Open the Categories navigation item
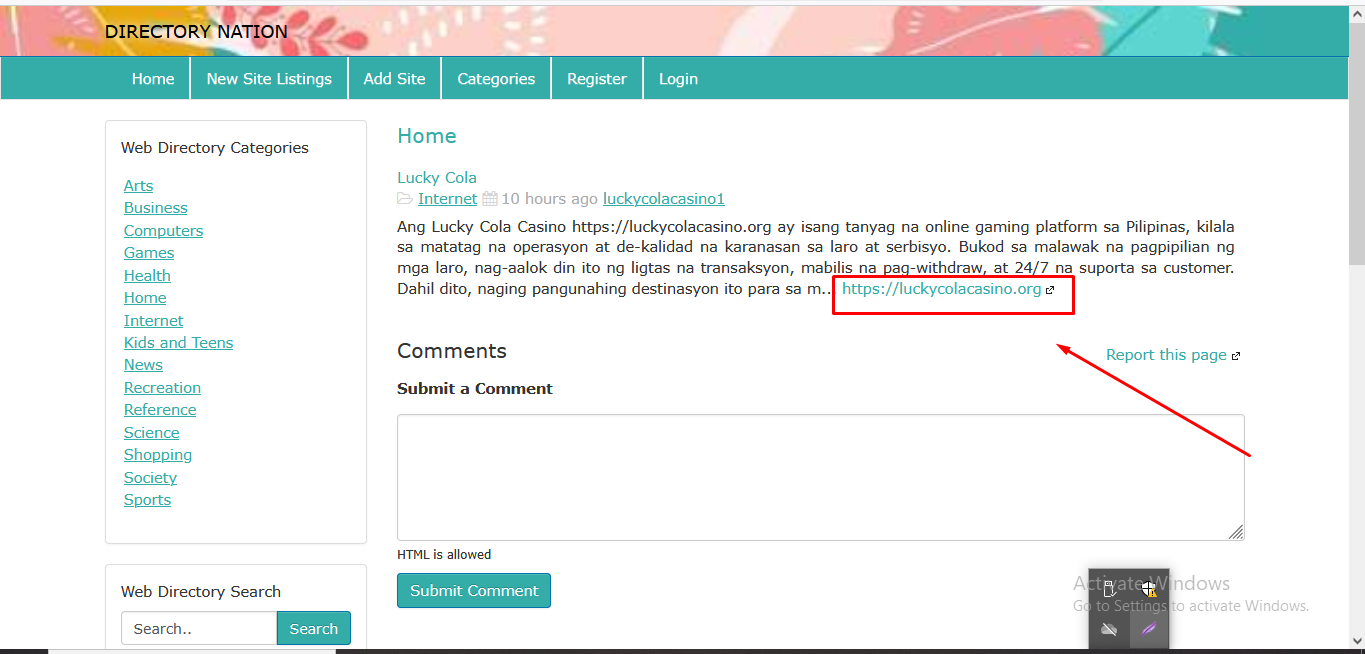Screen dimensions: 1365x654 pyautogui.click(x=496, y=79)
